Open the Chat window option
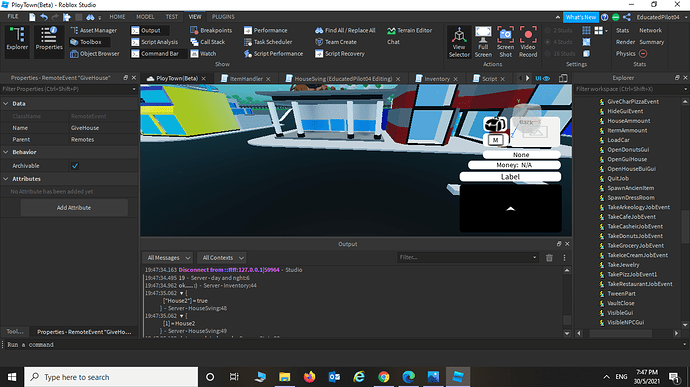This screenshot has height=387, width=690. click(x=393, y=42)
